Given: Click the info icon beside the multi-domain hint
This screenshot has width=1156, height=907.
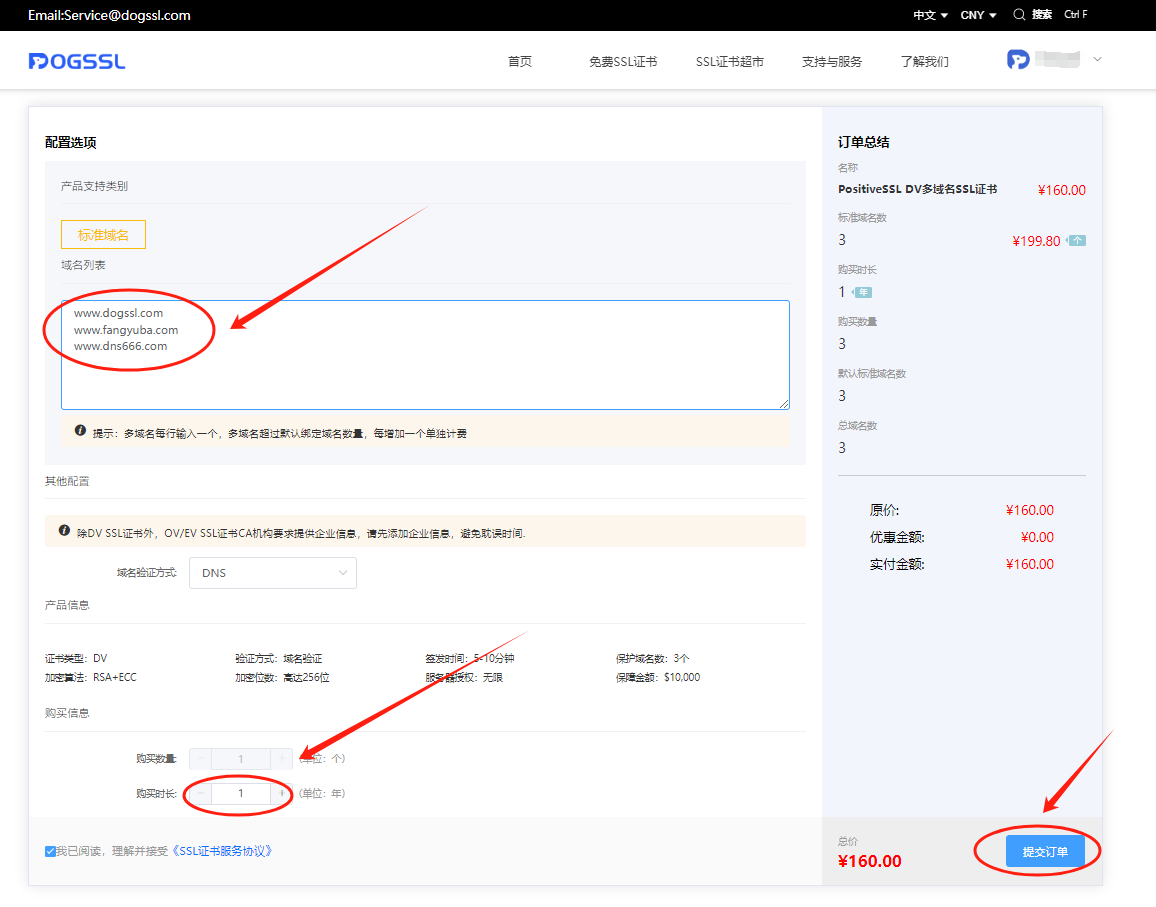Looking at the screenshot, I should pyautogui.click(x=80, y=431).
